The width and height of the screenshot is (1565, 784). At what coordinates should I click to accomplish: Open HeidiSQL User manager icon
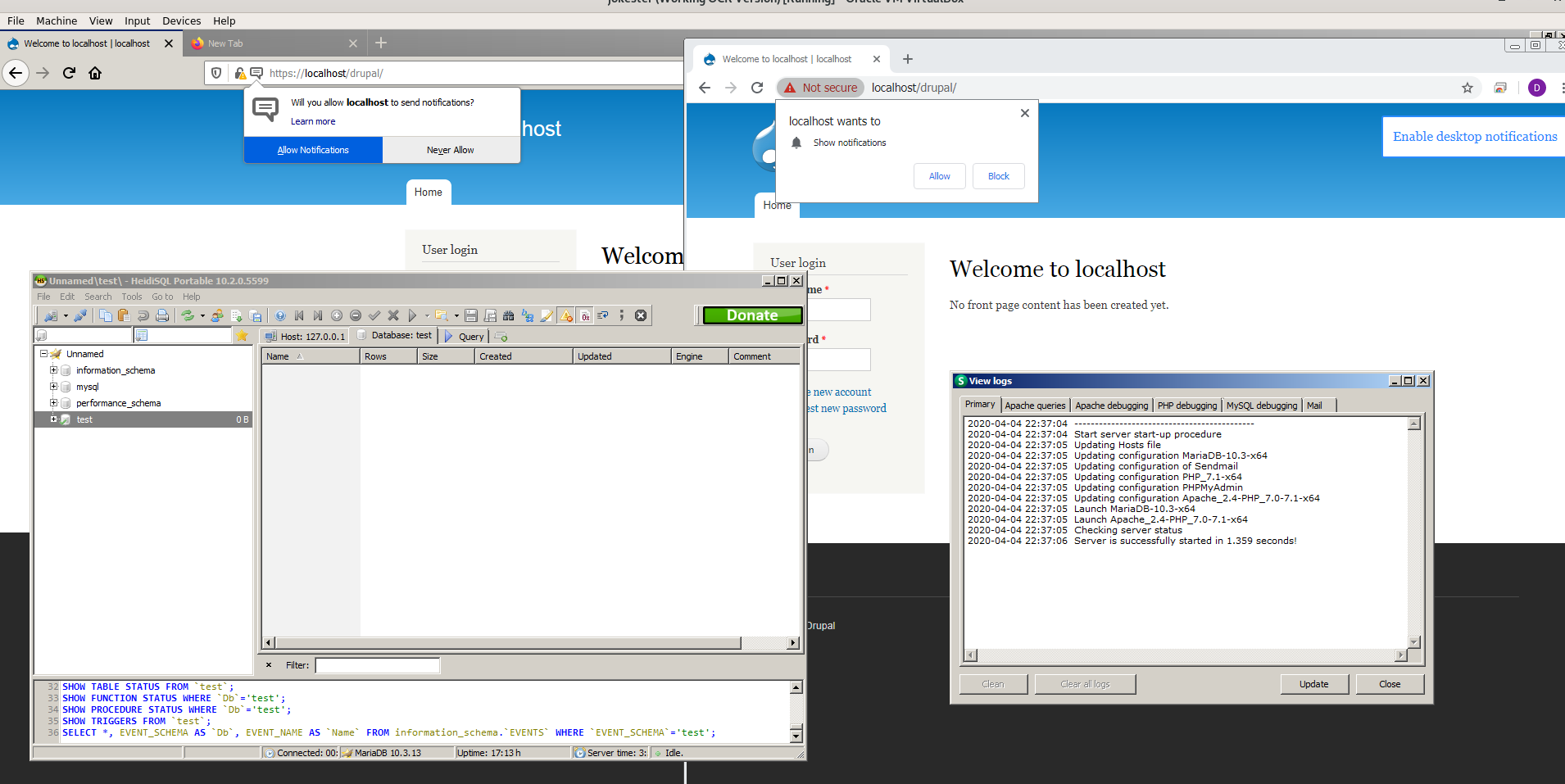click(217, 315)
